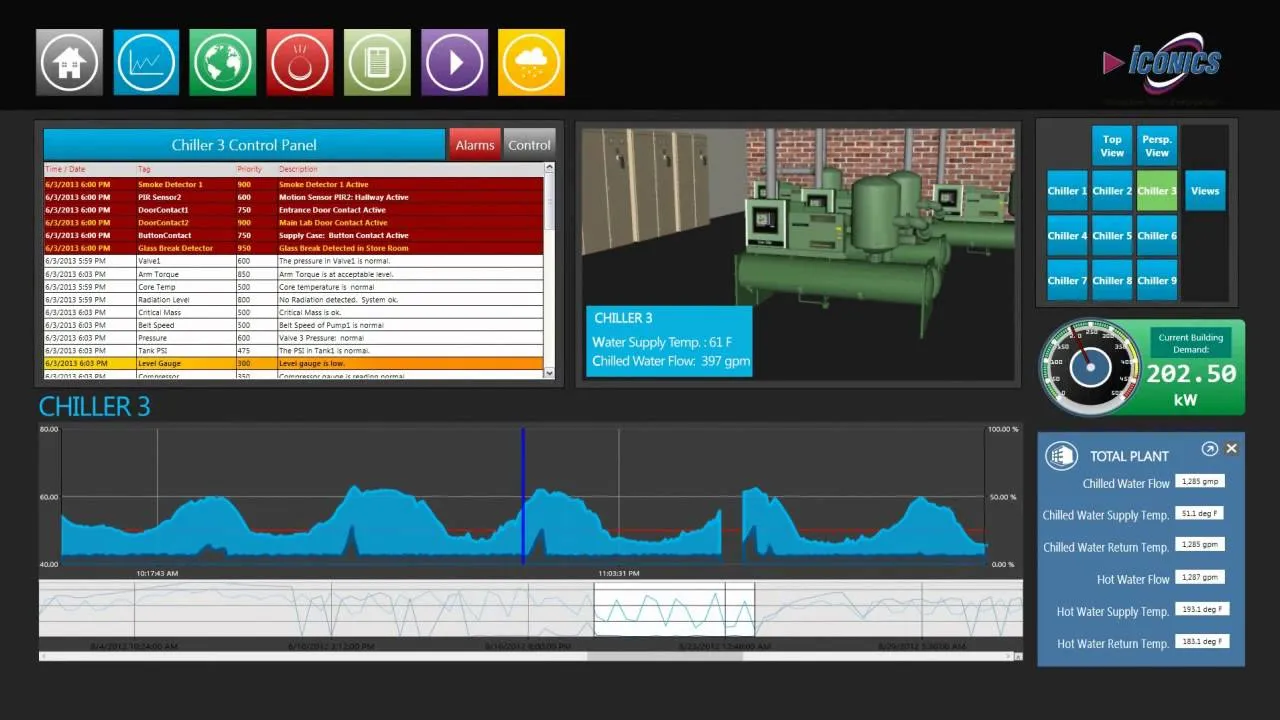1280x720 pixels.
Task: Select Chiller 8 button
Action: [1112, 281]
